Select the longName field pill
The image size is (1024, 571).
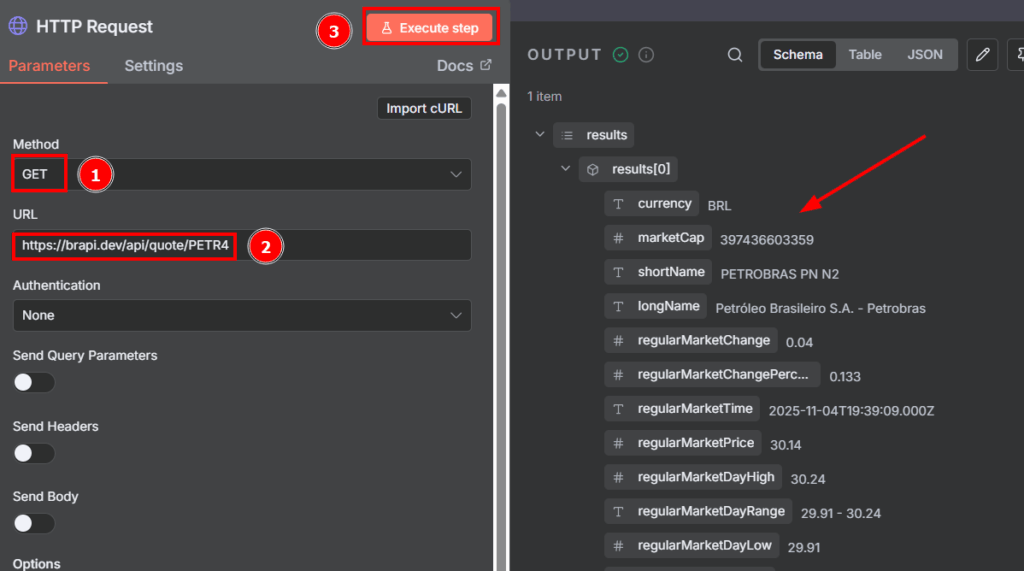point(656,306)
